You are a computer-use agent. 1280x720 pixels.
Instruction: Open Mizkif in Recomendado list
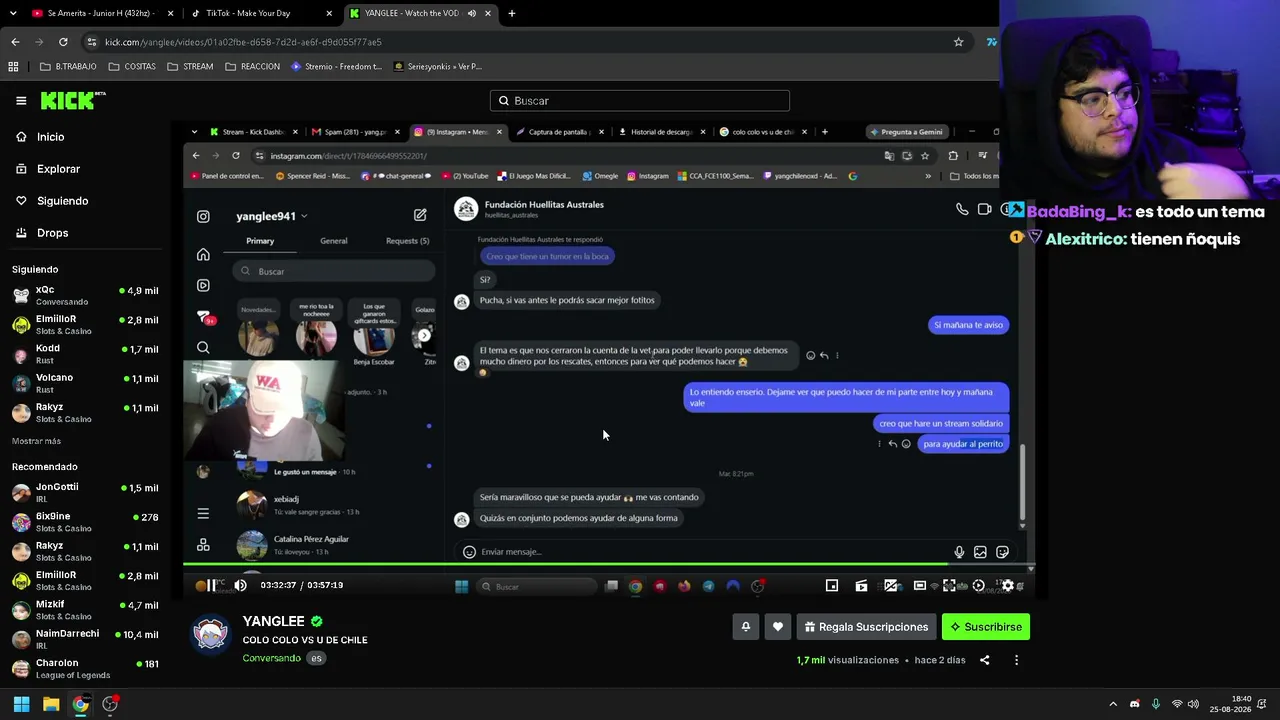point(85,610)
